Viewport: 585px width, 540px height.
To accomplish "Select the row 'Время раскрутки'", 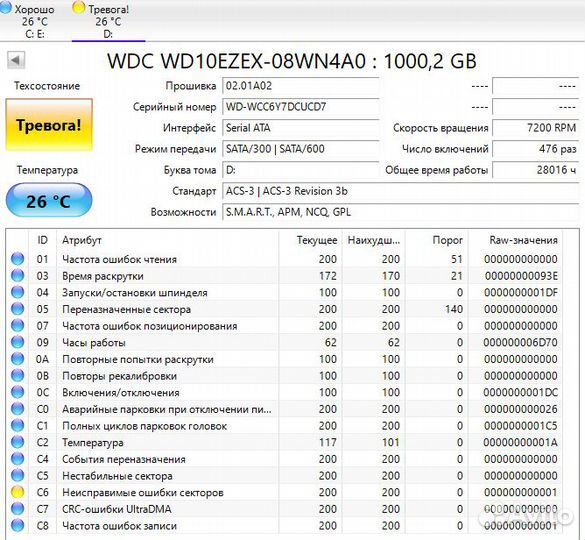I will tap(285, 276).
